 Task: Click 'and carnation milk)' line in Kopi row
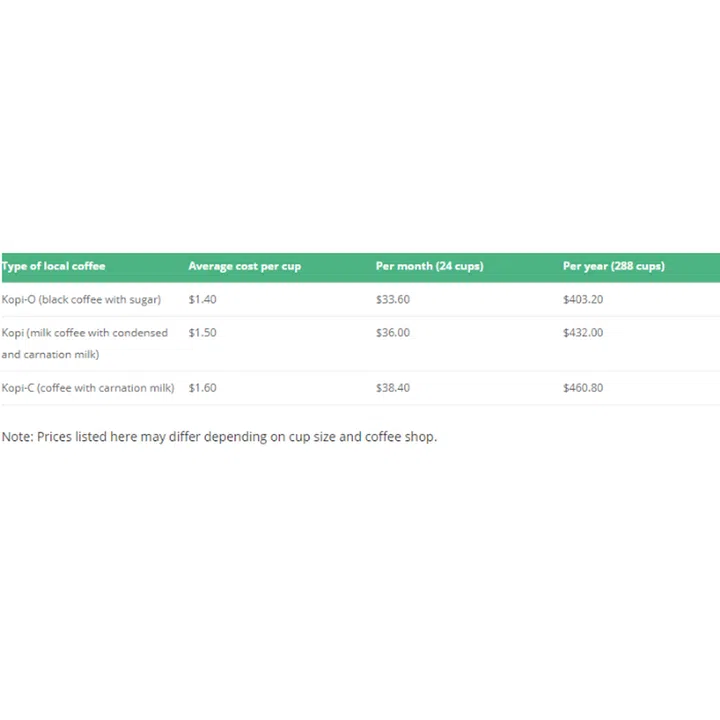click(x=50, y=355)
